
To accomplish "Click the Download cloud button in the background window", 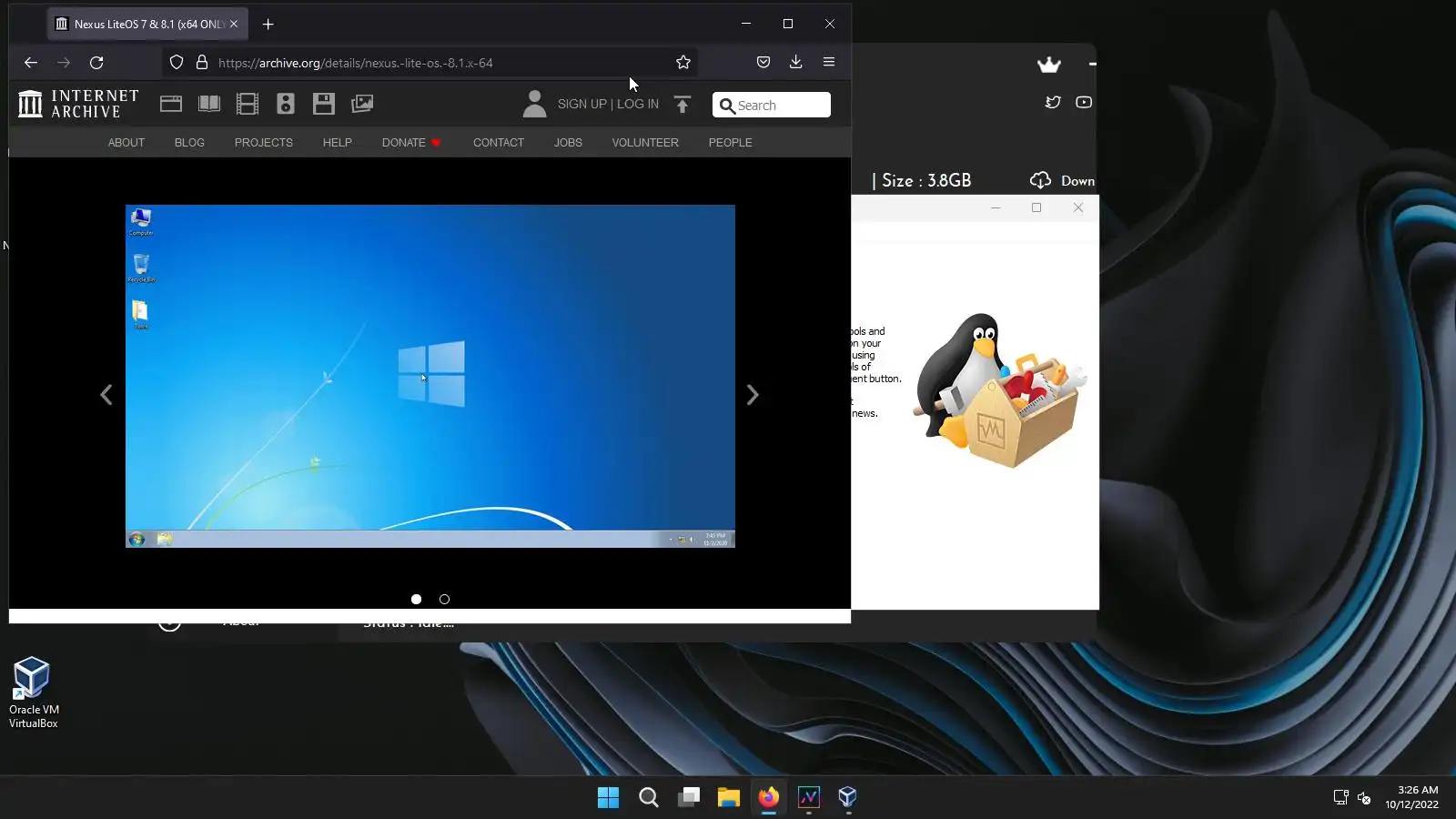I will click(1062, 180).
